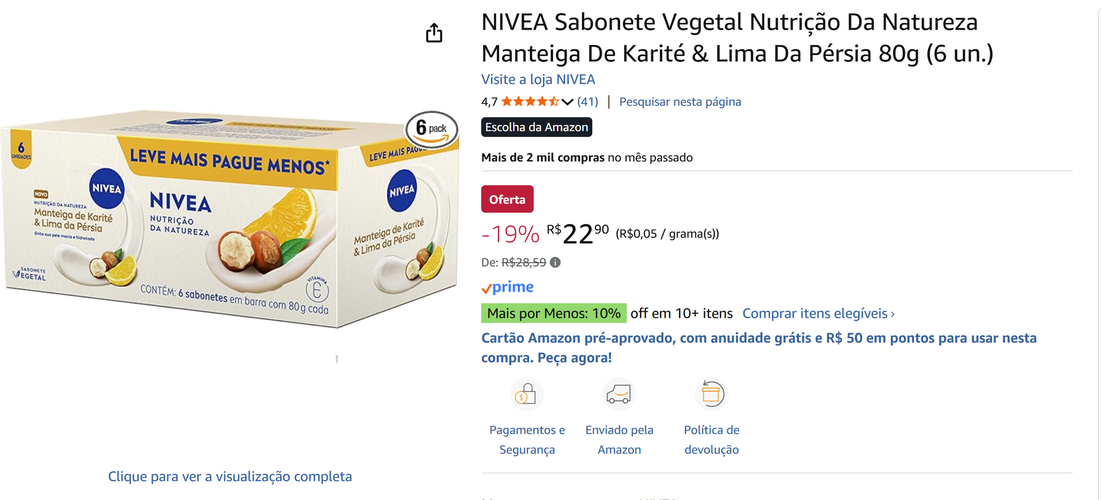Click "Pesquisar nesta página" link

coord(680,102)
